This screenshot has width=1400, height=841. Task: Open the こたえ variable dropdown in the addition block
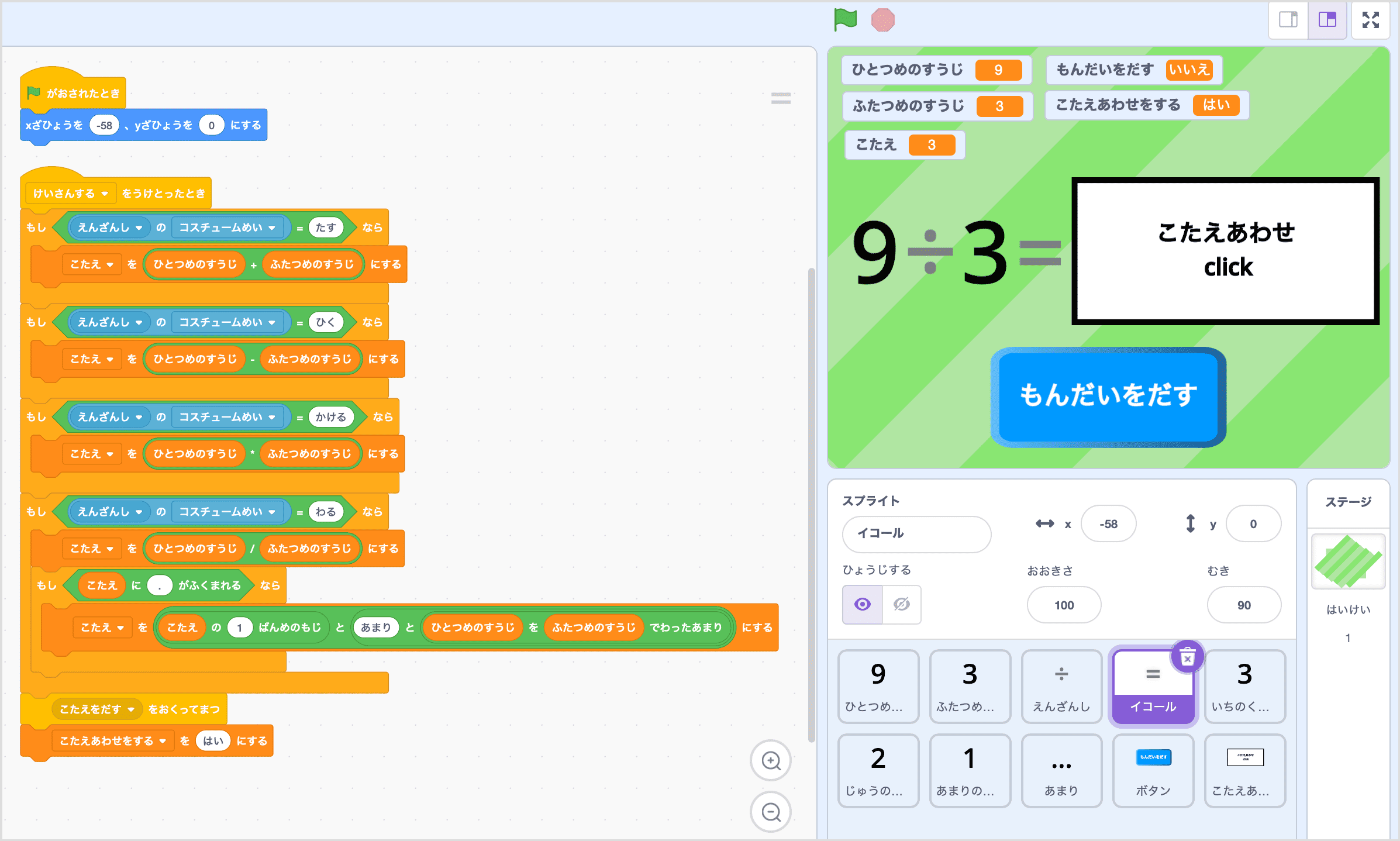tap(92, 264)
